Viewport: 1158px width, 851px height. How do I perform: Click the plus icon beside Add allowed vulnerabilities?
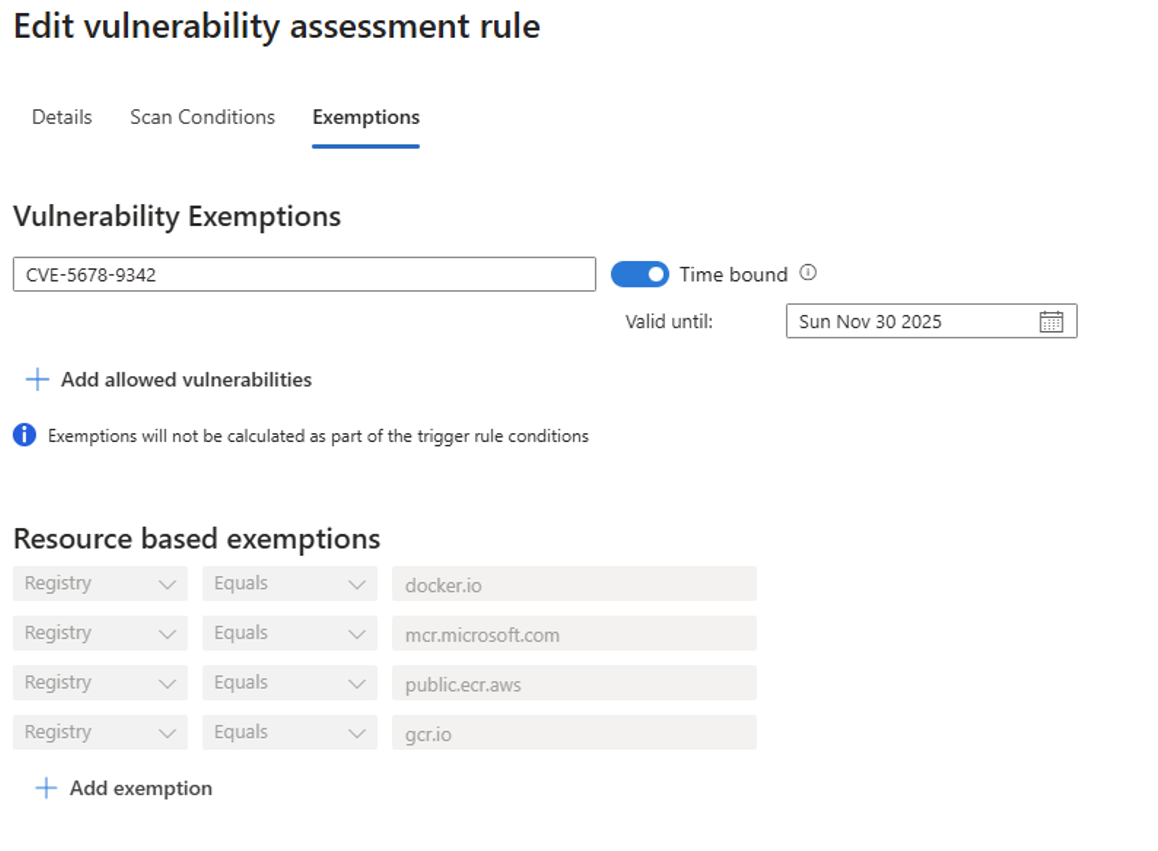(37, 380)
